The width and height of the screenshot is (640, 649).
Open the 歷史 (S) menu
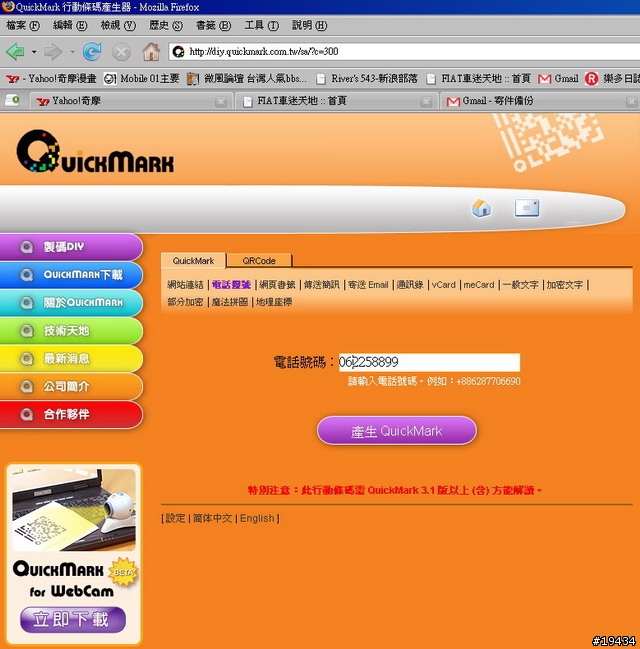pos(166,26)
